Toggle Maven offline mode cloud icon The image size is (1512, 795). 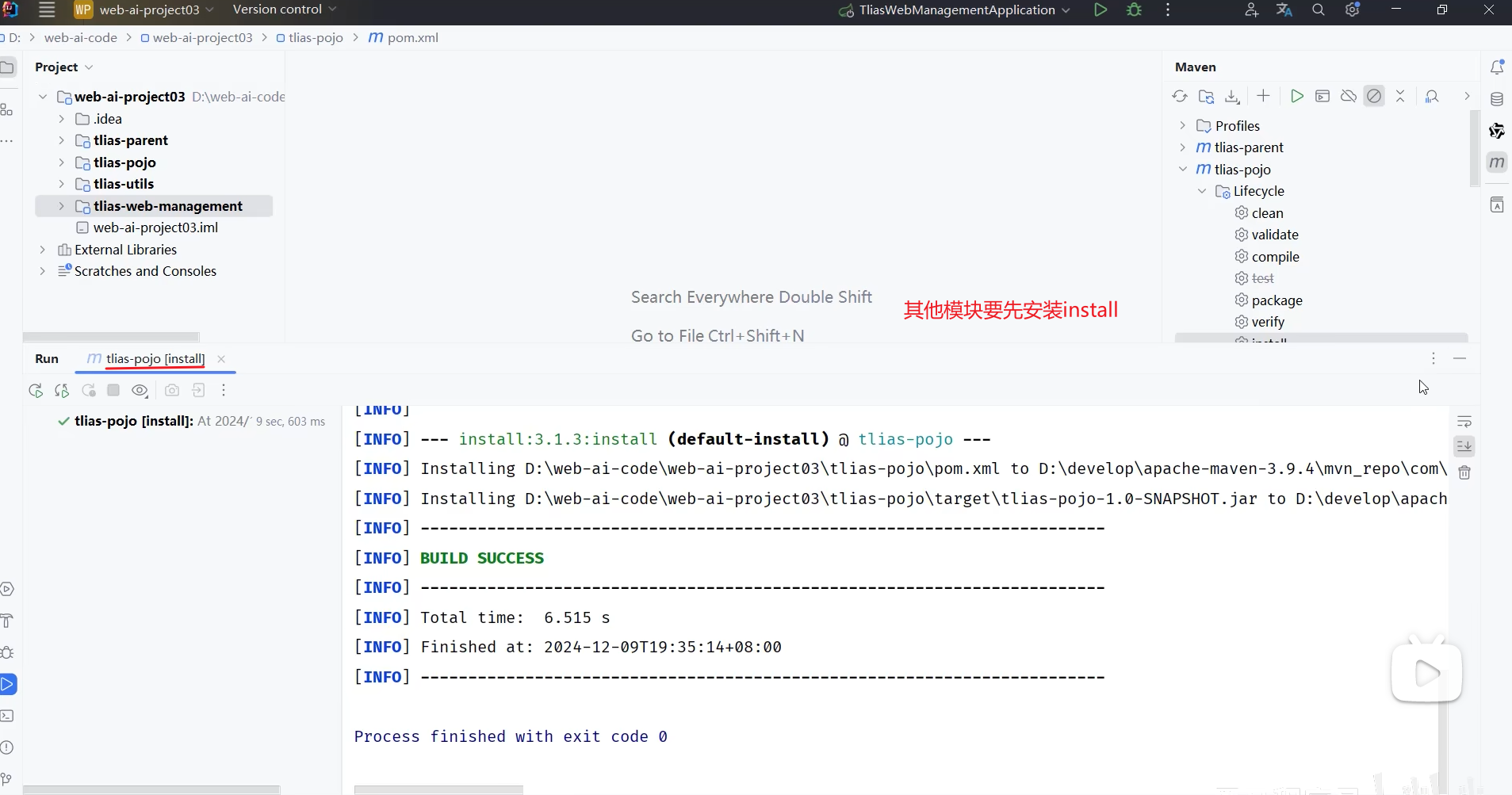tap(1348, 96)
